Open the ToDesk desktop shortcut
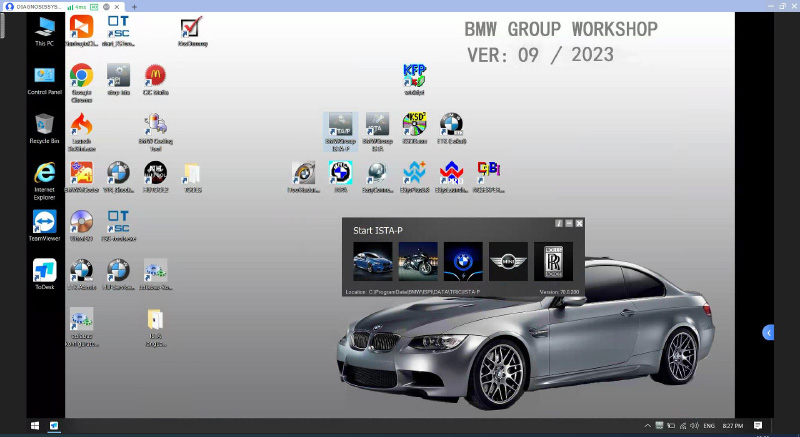This screenshot has width=800, height=437. coord(44,270)
